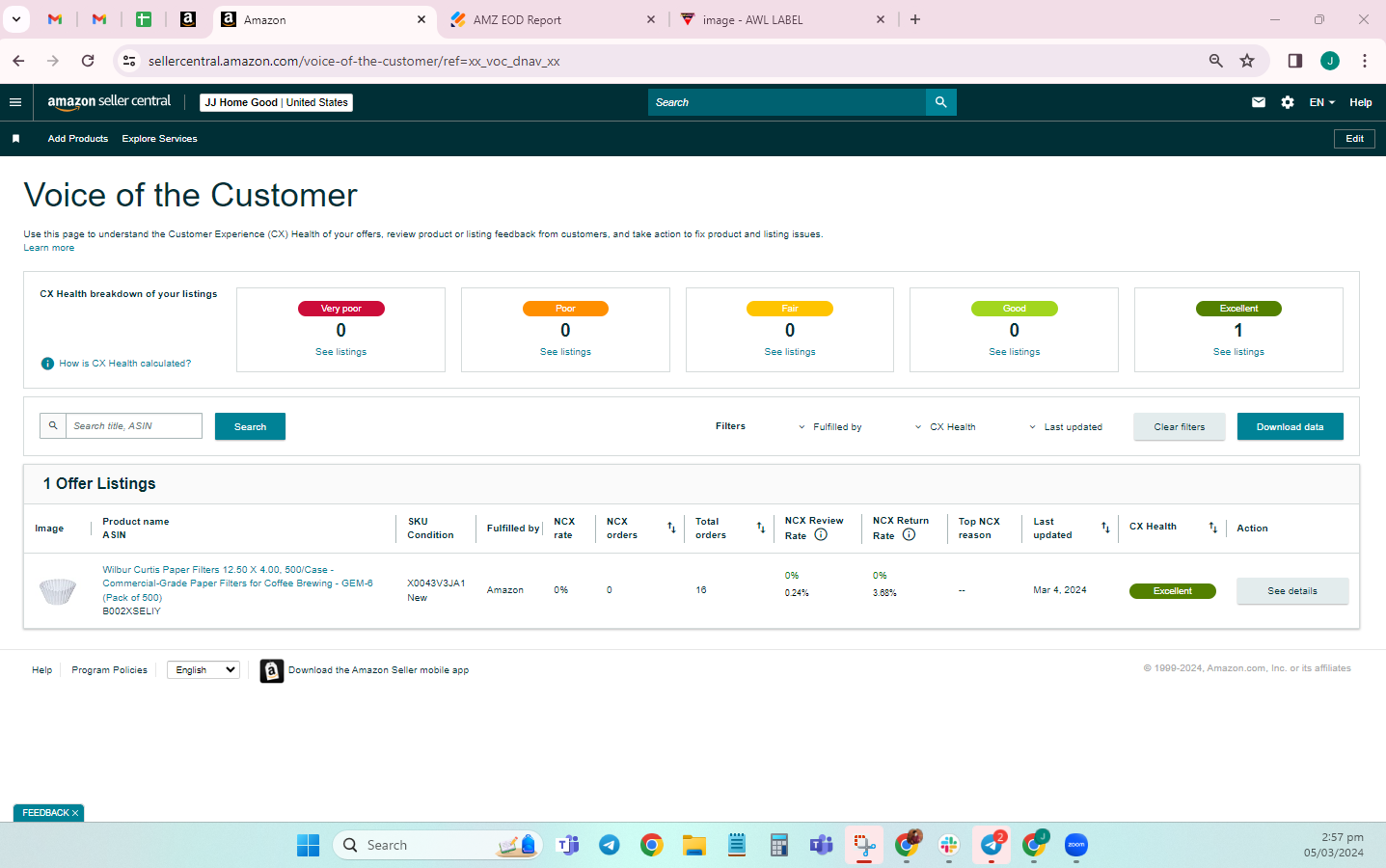Click the Download data button
The width and height of the screenshot is (1386, 868).
pyautogui.click(x=1290, y=426)
